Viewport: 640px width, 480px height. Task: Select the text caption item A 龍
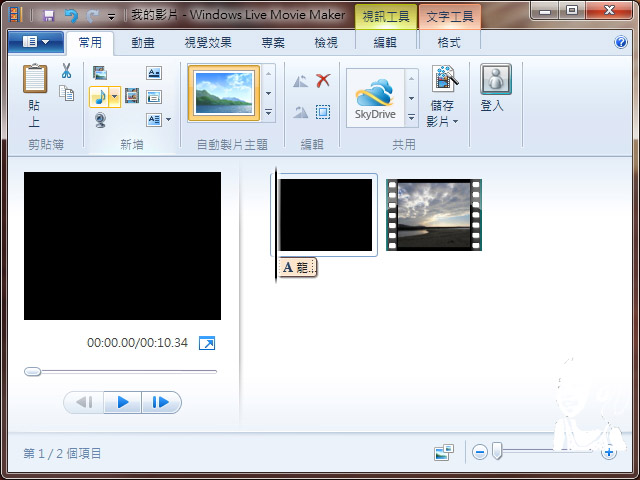pos(298,267)
